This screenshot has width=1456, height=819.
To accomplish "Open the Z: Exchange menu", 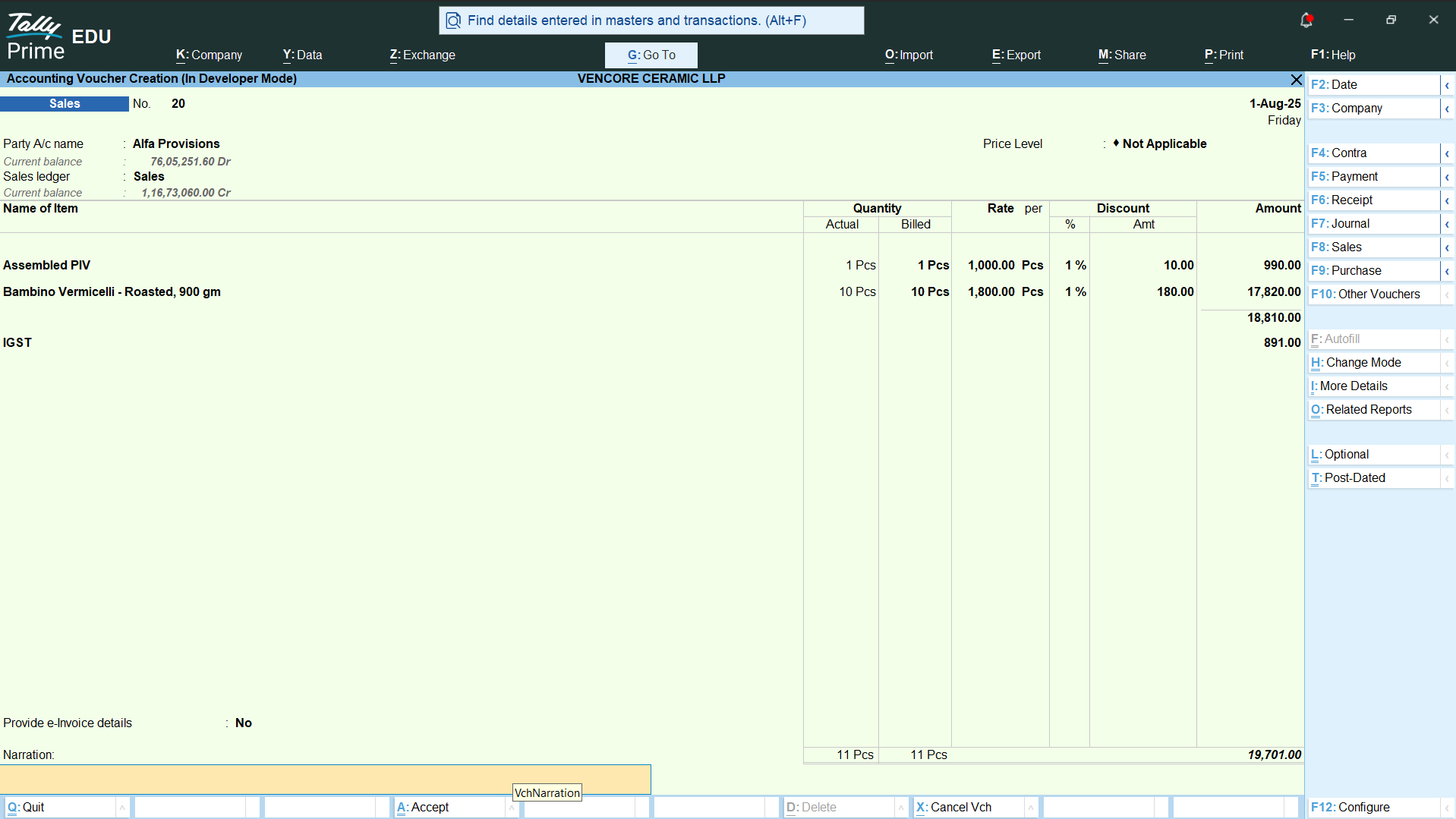I will pyautogui.click(x=422, y=55).
